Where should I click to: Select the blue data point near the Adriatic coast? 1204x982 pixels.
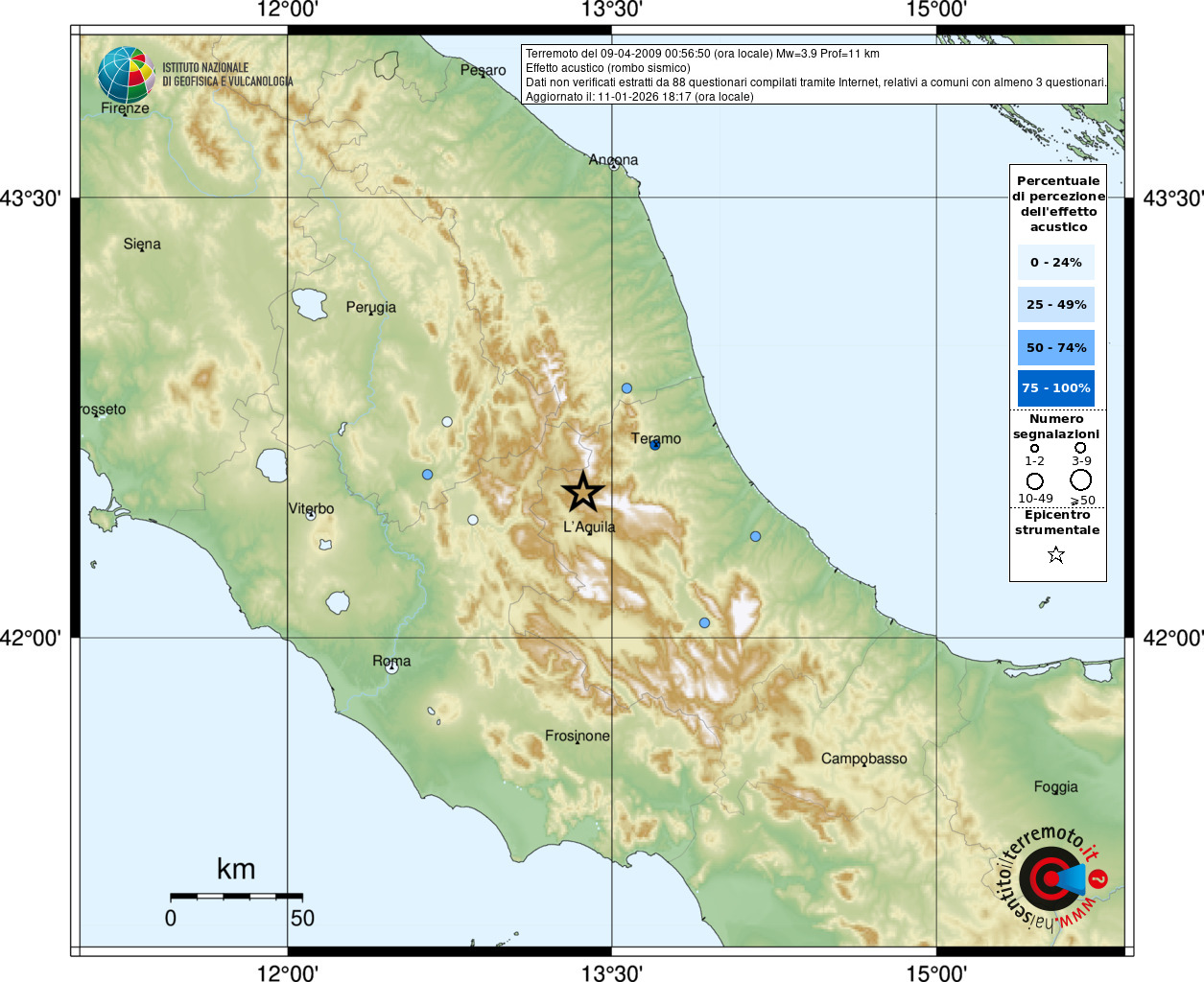(x=755, y=536)
